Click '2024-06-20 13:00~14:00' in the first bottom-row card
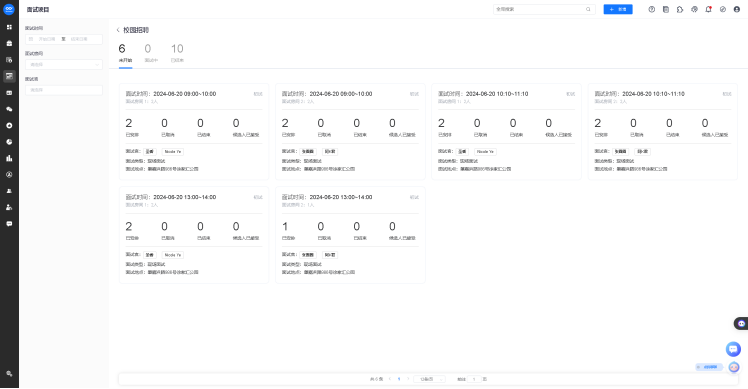 (185, 197)
